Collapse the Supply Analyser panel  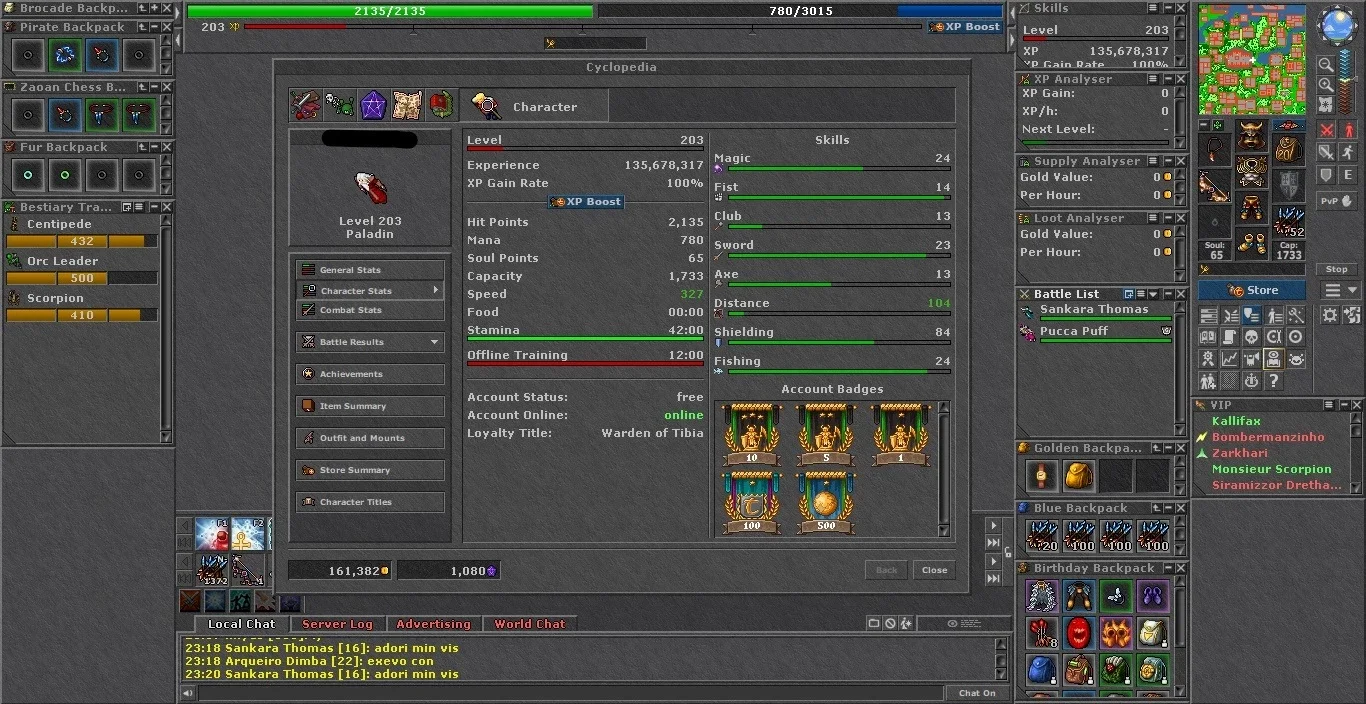click(1166, 161)
